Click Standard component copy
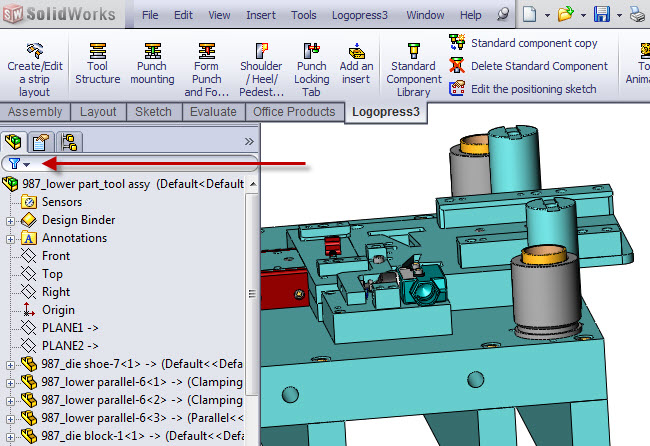This screenshot has height=446, width=650. click(x=524, y=43)
